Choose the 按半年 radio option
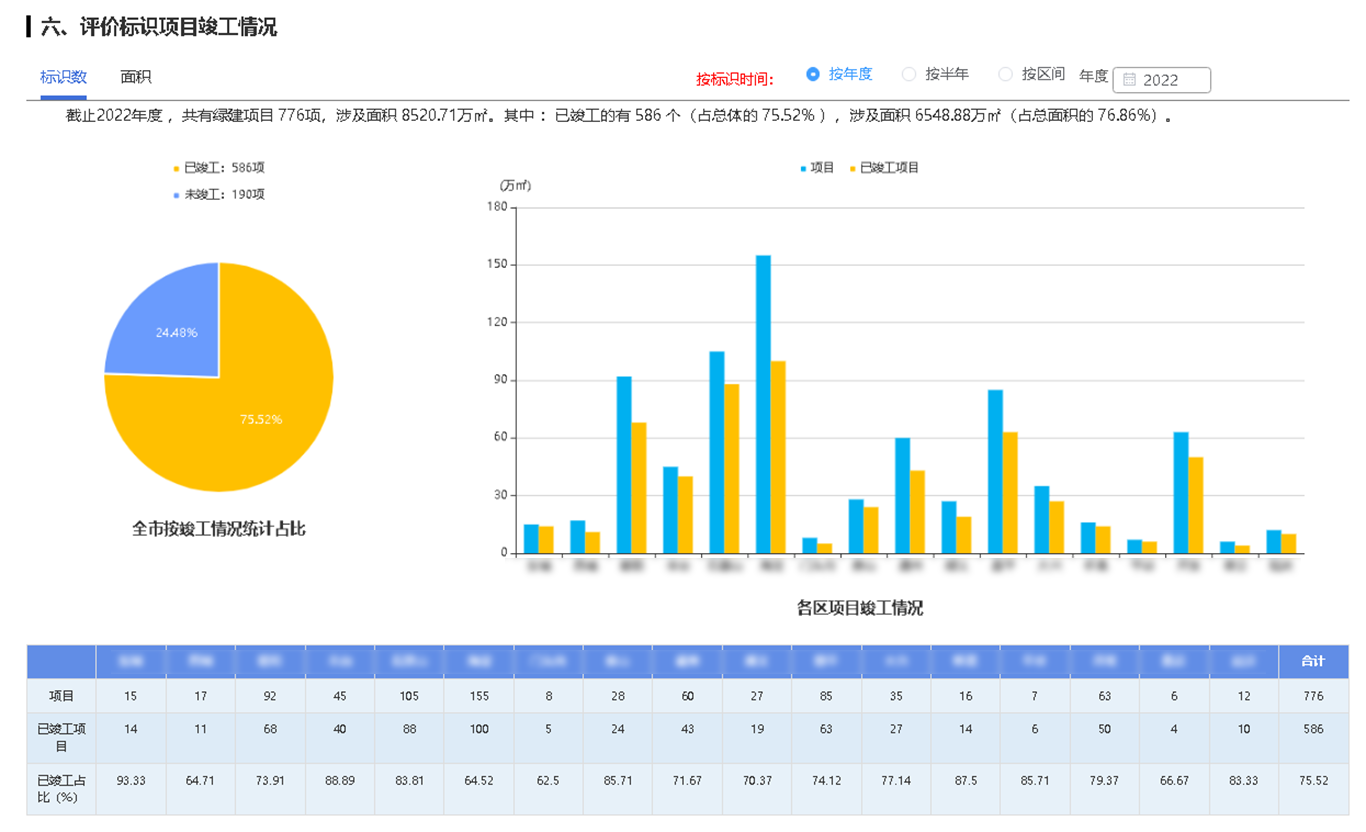Viewport: 1366px width, 832px height. coord(909,74)
